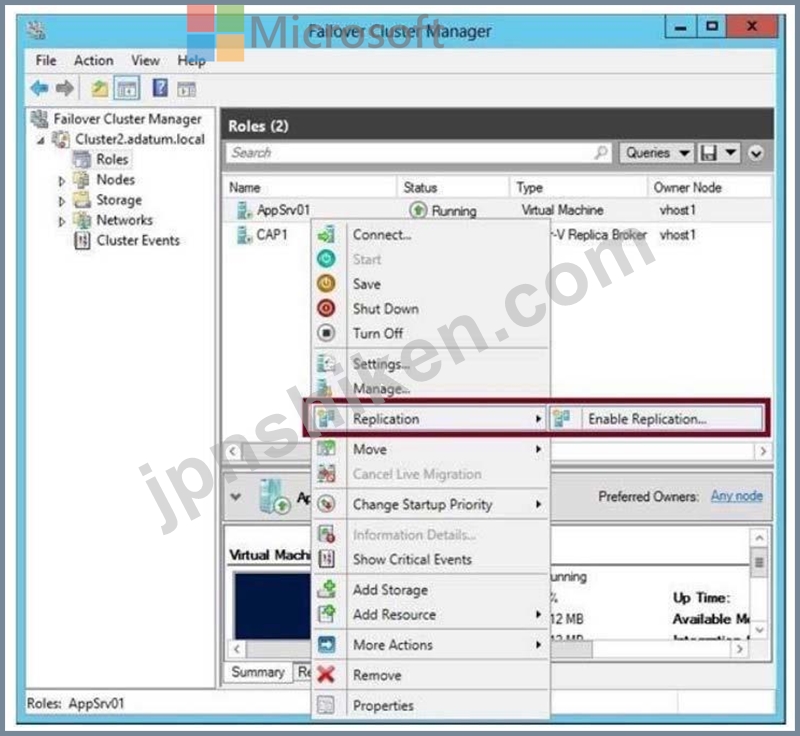Click the Any node preferred owners link
This screenshot has width=800, height=736.
(737, 496)
